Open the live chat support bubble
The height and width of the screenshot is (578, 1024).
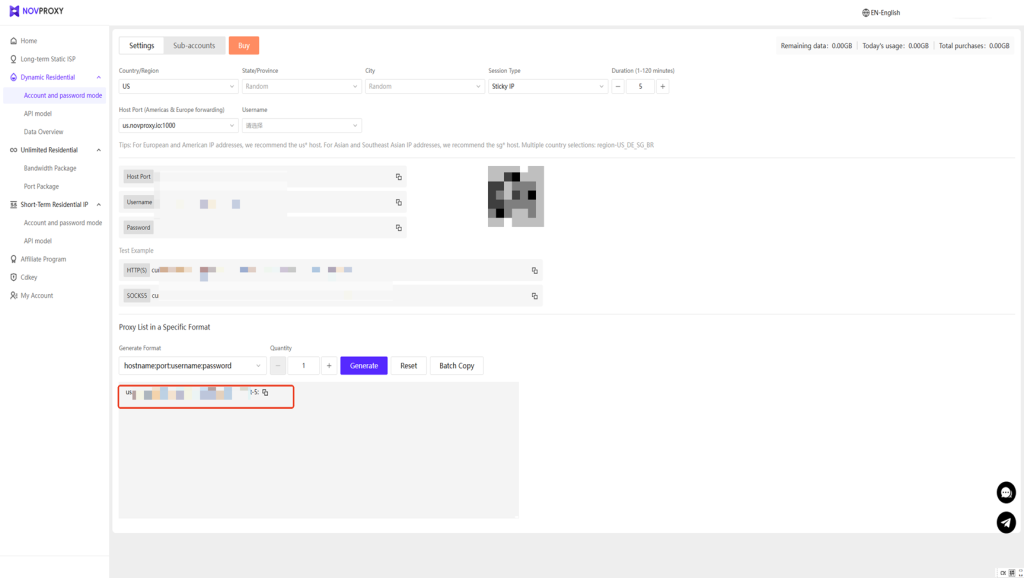coord(1006,492)
